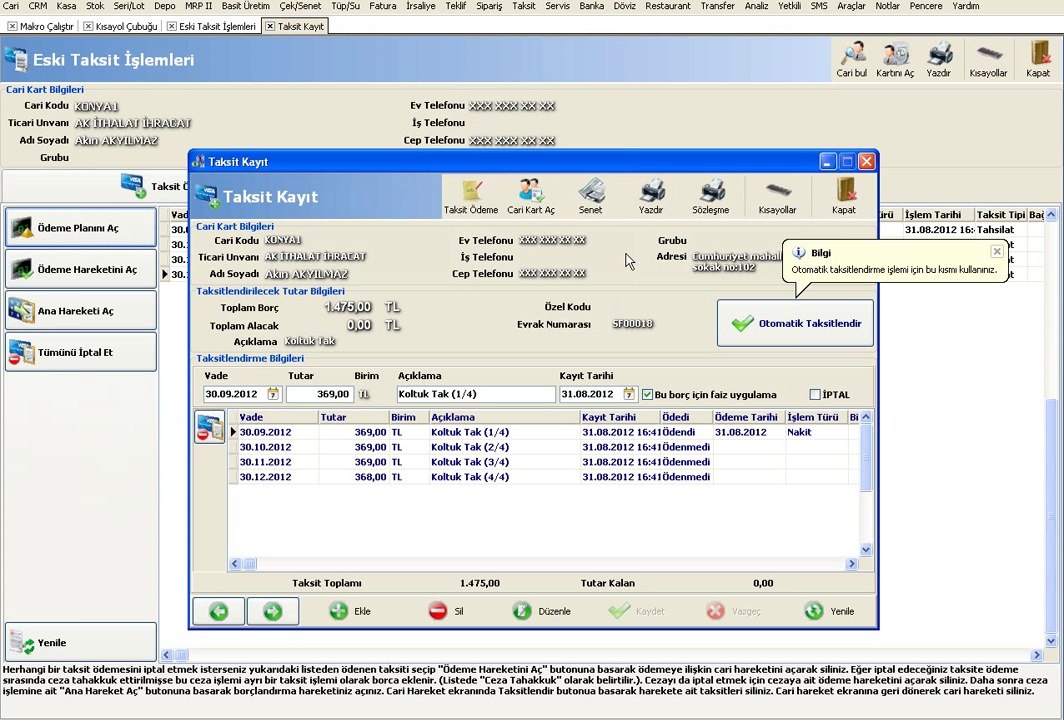The width and height of the screenshot is (1064, 720).
Task: Click Kapat in Eski Taksit İşlemleri toolbar
Action: (1038, 60)
